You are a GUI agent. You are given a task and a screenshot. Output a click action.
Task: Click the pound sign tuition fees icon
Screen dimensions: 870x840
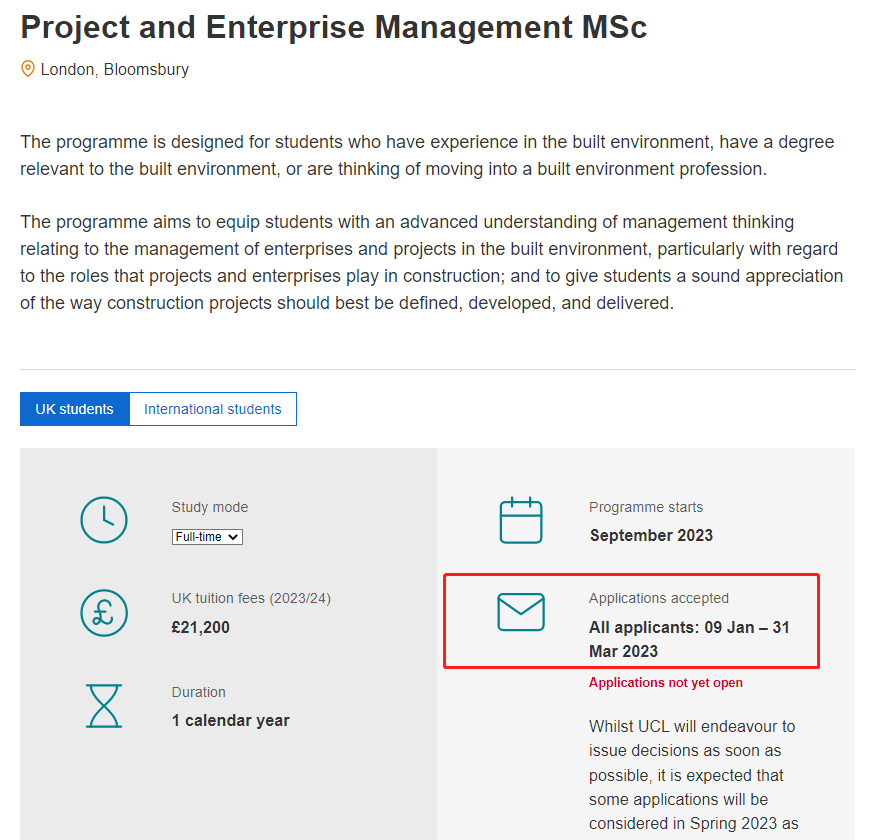pos(104,613)
